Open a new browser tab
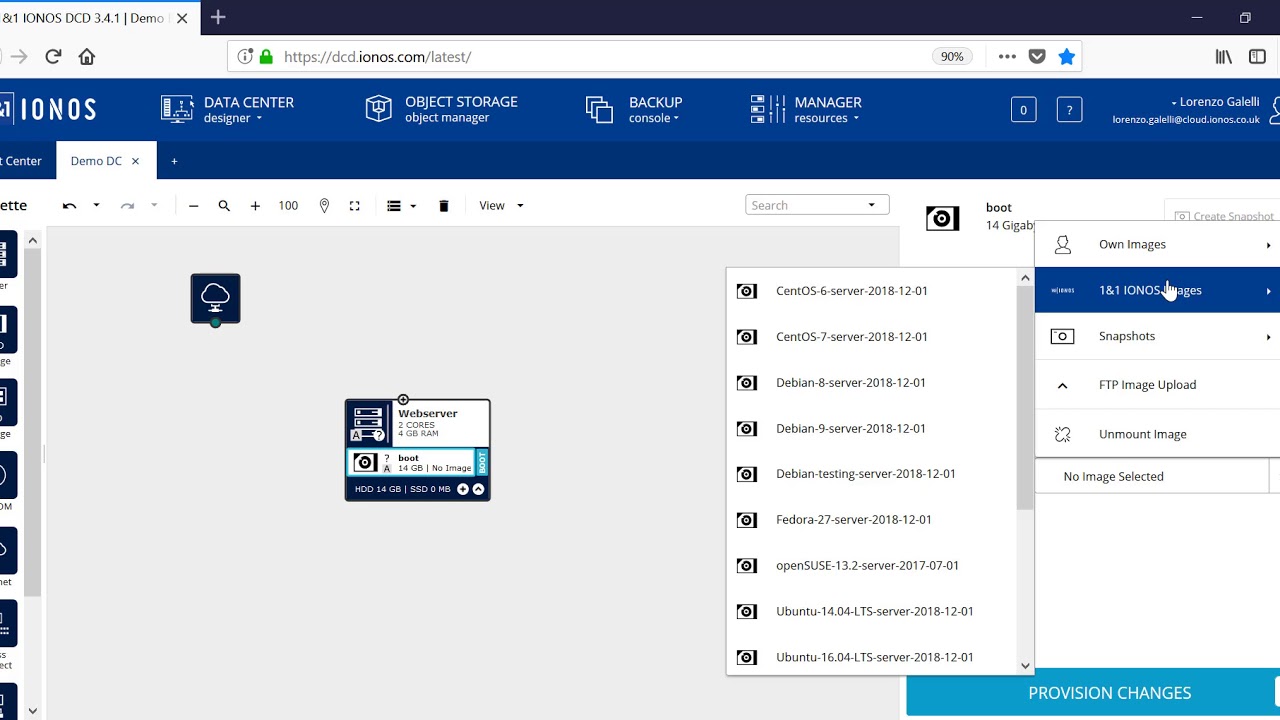 coord(218,17)
